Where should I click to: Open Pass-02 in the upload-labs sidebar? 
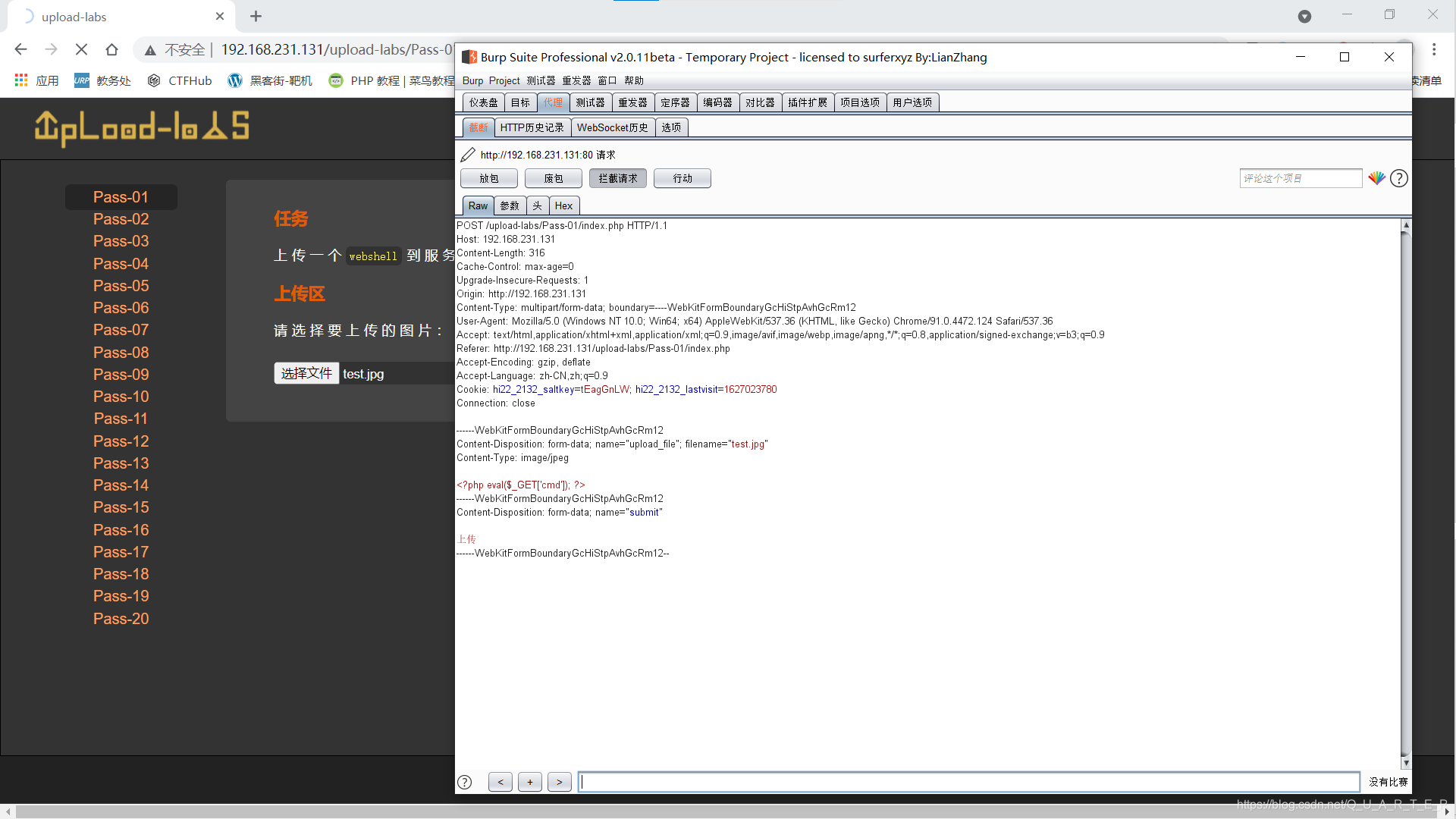(x=121, y=219)
